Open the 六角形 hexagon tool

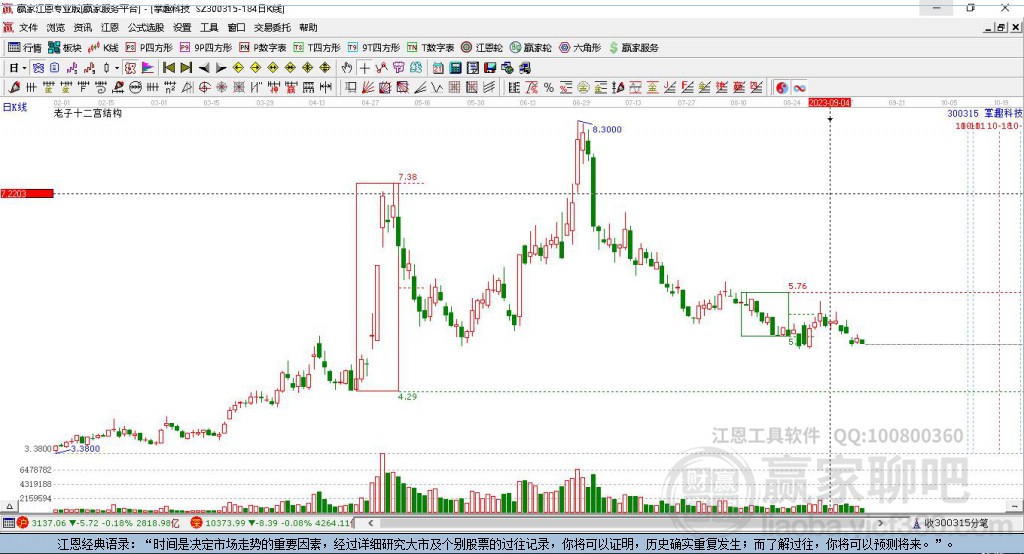click(x=580, y=48)
